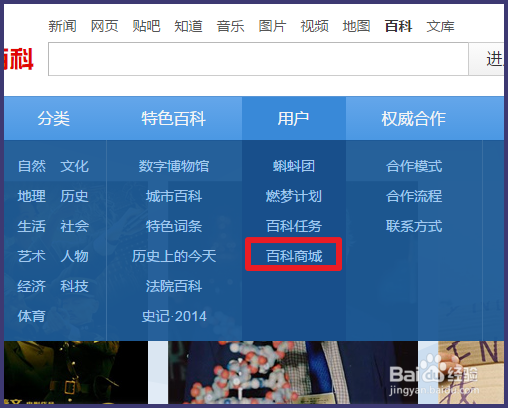The image size is (508, 408).
Task: Select the 社会 category
Action: point(74,226)
